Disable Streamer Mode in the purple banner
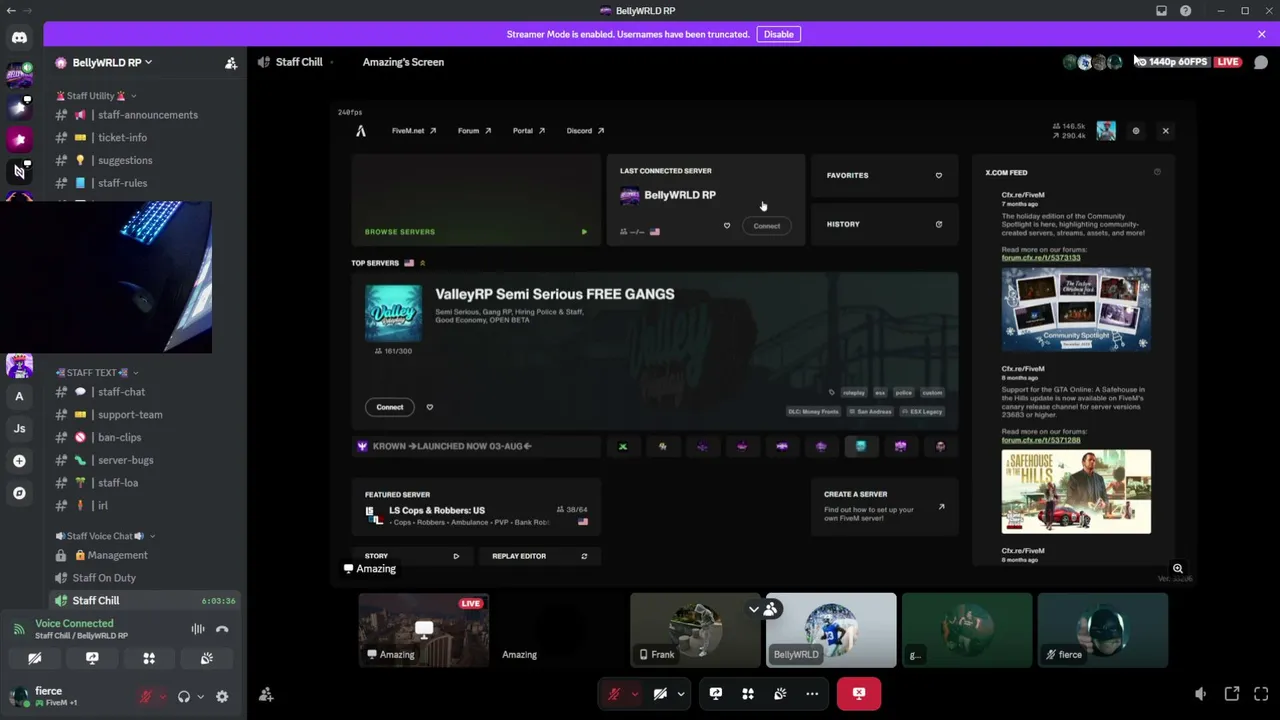 coord(778,34)
